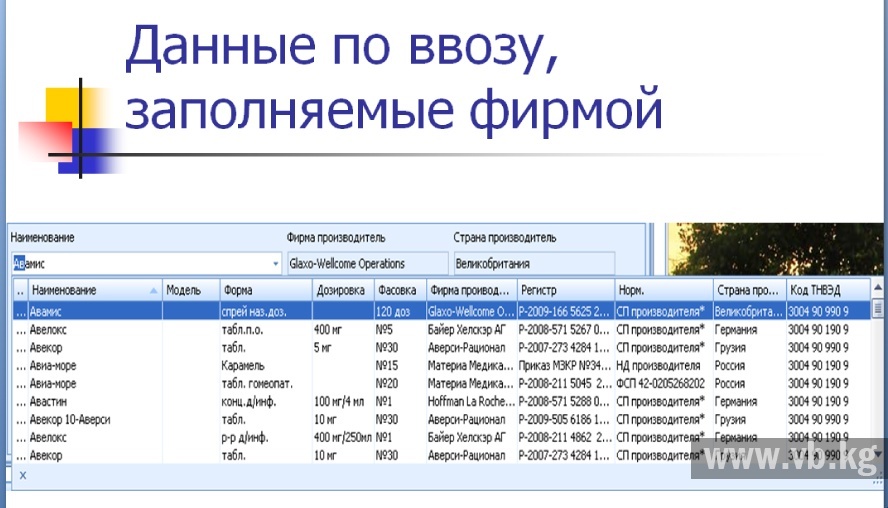Screen dimensions: 888x508
Task: Click the 400 мг/250мл dosage cell
Action: [x=343, y=438]
